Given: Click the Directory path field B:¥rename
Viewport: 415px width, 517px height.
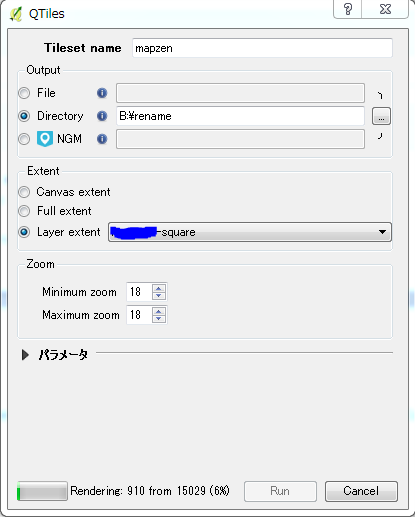Looking at the screenshot, I should (240, 116).
